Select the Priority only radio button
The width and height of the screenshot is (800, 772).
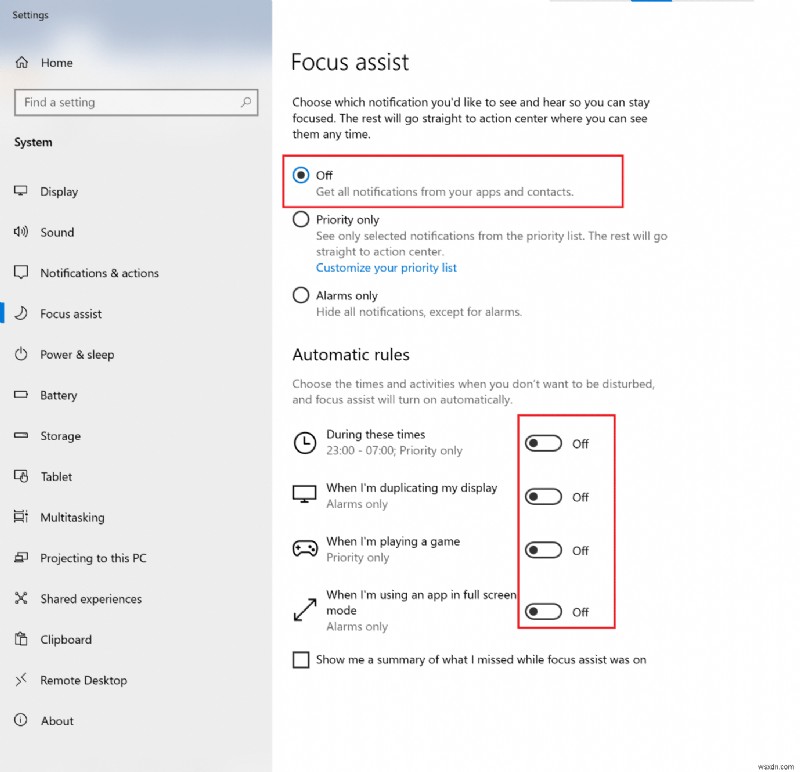pos(301,220)
